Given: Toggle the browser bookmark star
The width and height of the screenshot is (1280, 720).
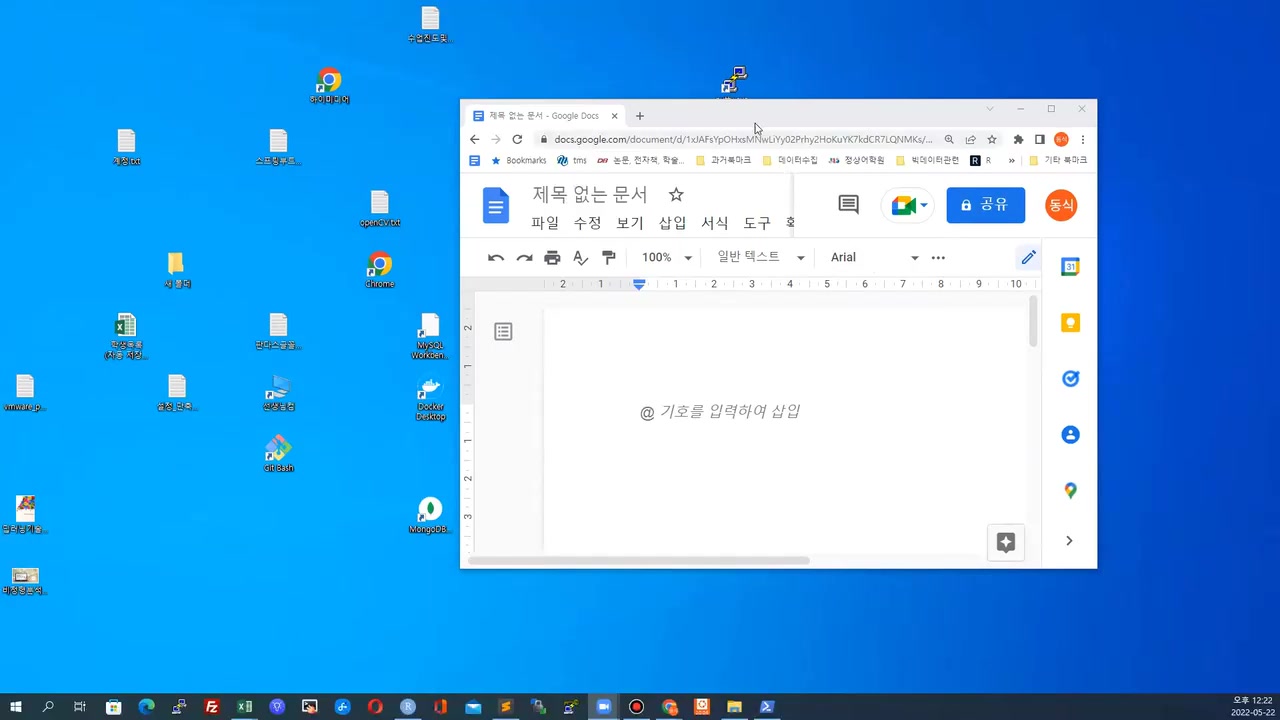Looking at the screenshot, I should (x=991, y=139).
